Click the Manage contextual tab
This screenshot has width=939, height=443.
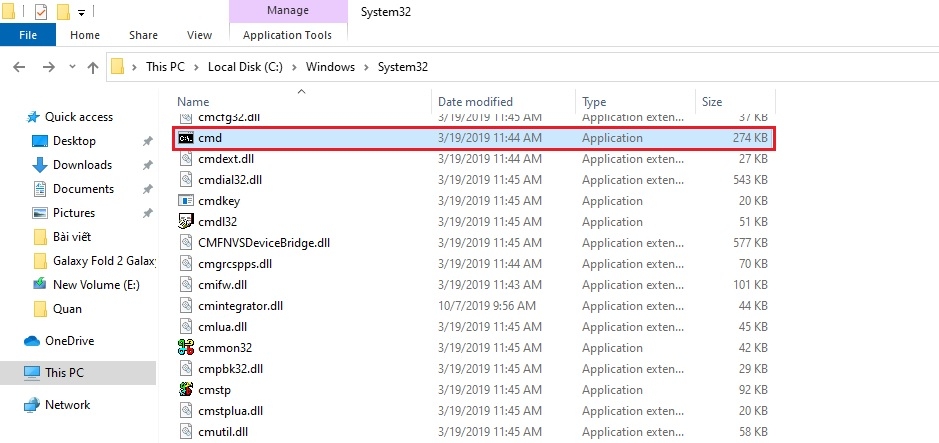[288, 11]
